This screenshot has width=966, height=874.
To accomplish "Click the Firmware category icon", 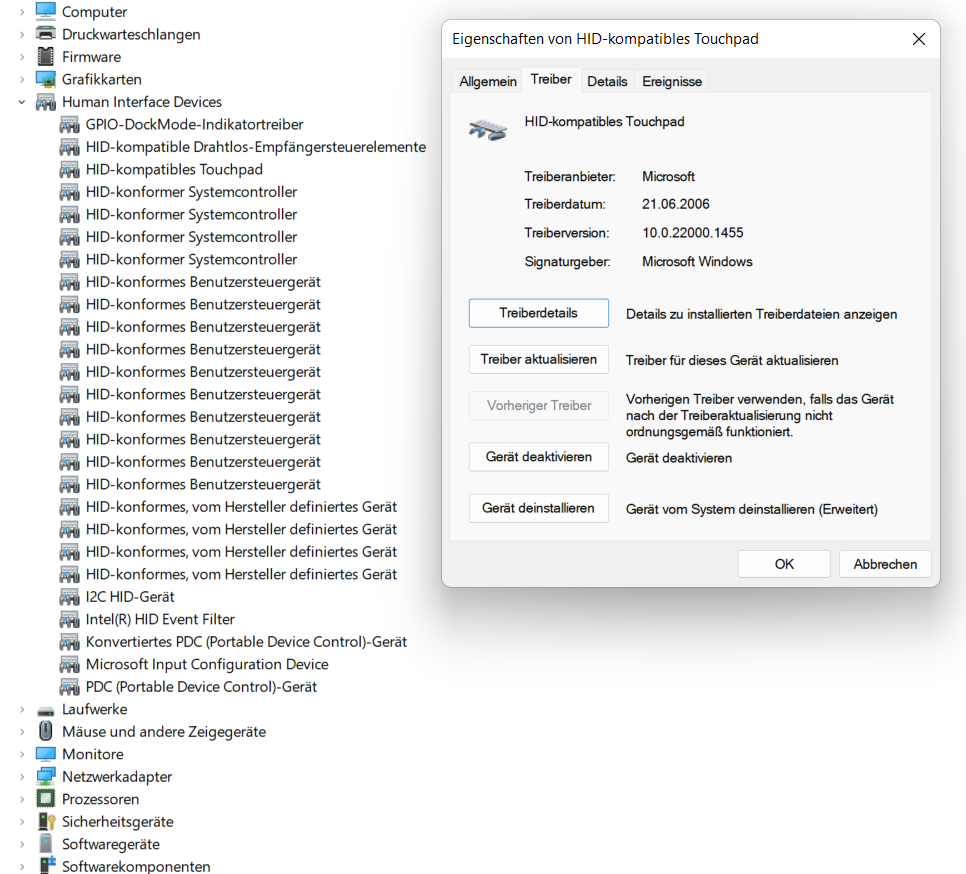I will [46, 57].
